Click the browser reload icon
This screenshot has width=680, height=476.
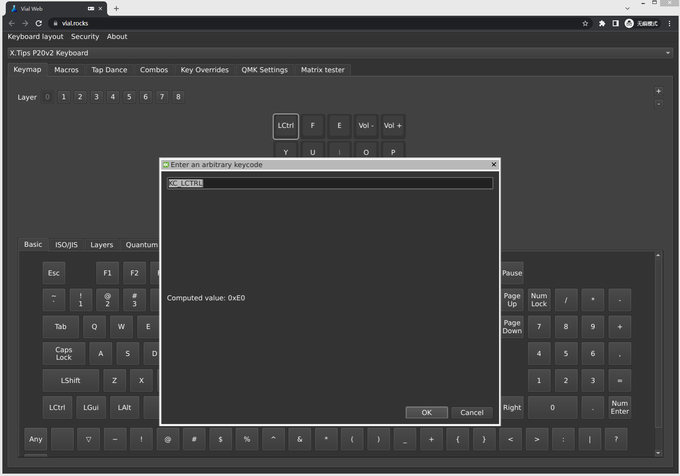[39, 23]
